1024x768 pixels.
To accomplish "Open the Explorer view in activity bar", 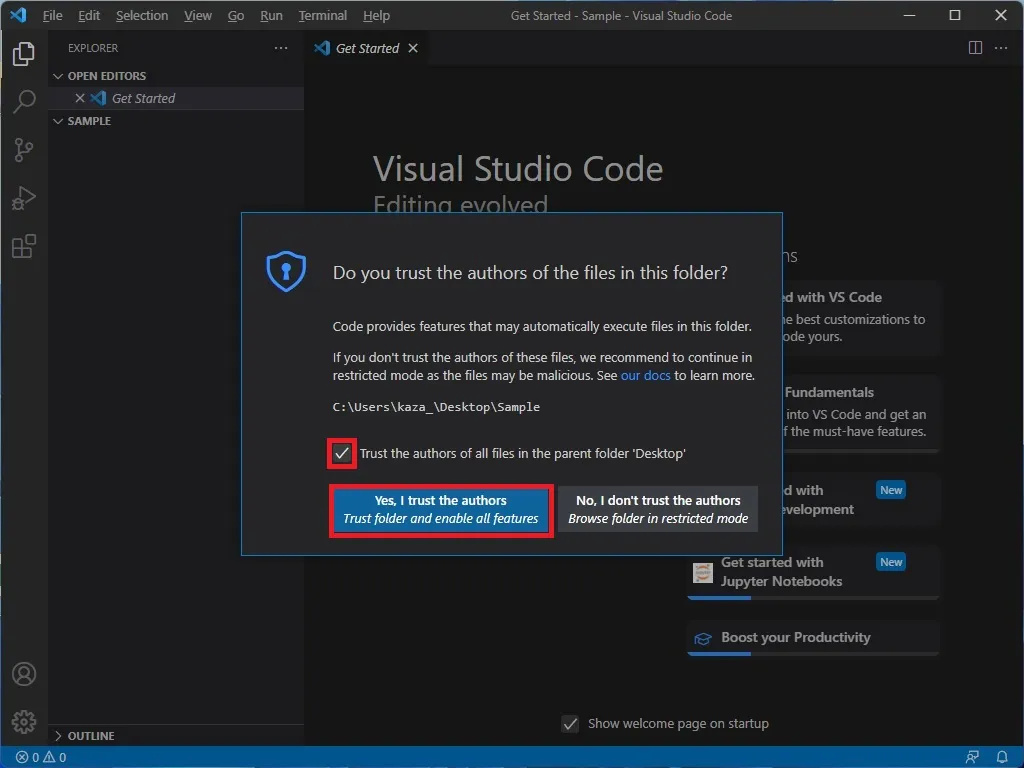I will tap(24, 54).
